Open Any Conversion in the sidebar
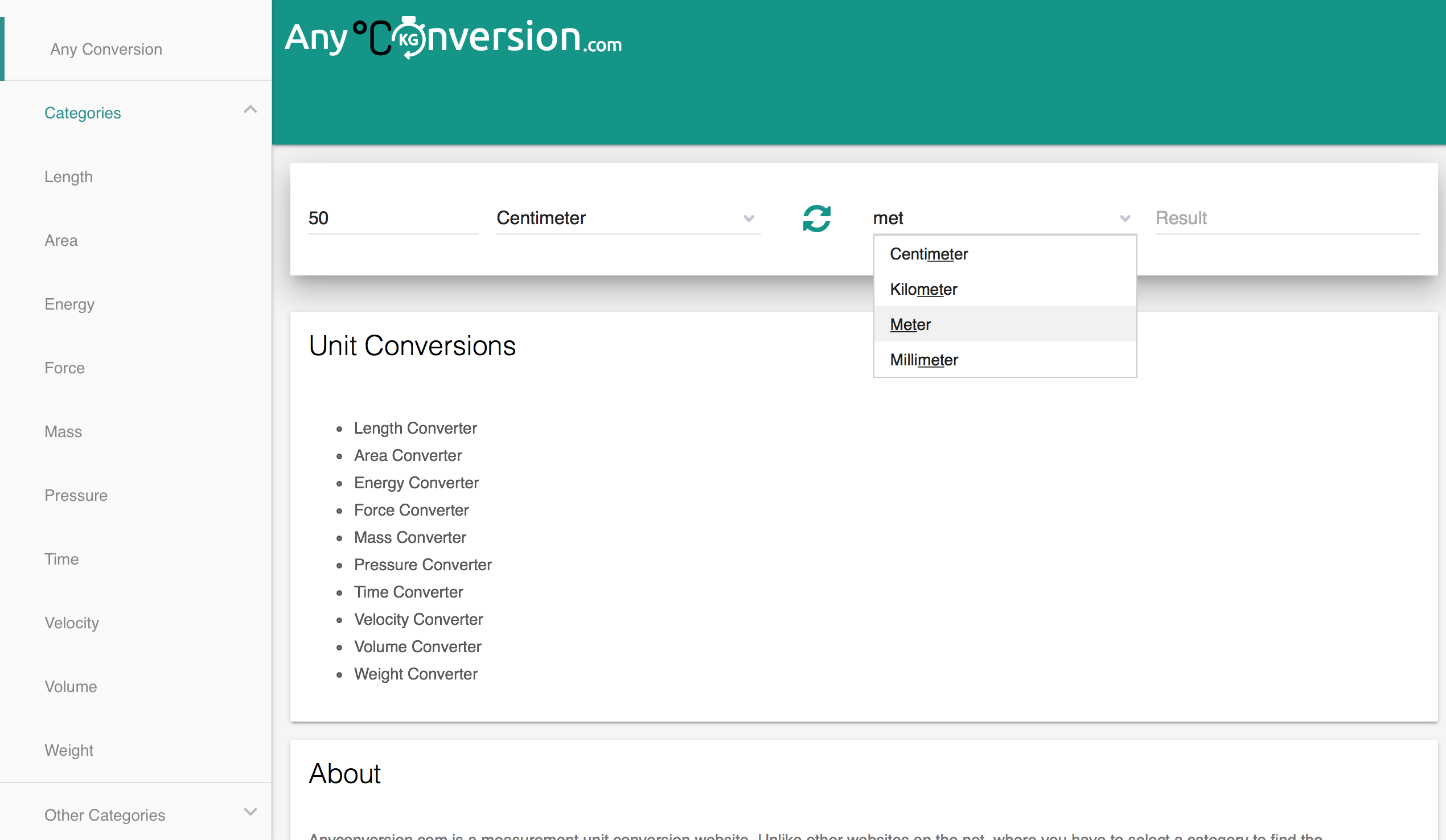 106,50
